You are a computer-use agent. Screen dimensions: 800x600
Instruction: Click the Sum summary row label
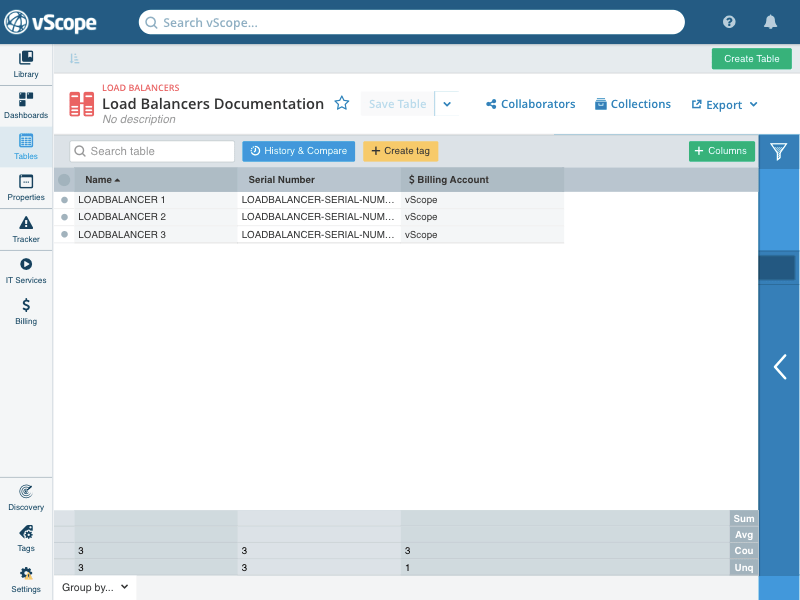point(744,518)
